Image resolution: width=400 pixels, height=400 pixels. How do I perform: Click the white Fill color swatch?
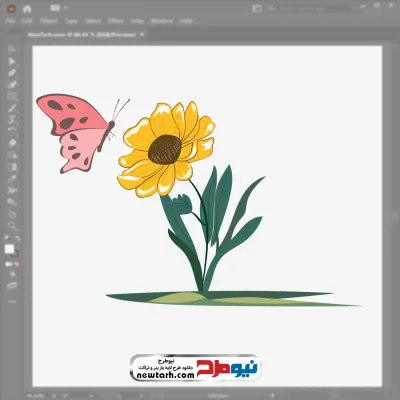[x=9, y=249]
